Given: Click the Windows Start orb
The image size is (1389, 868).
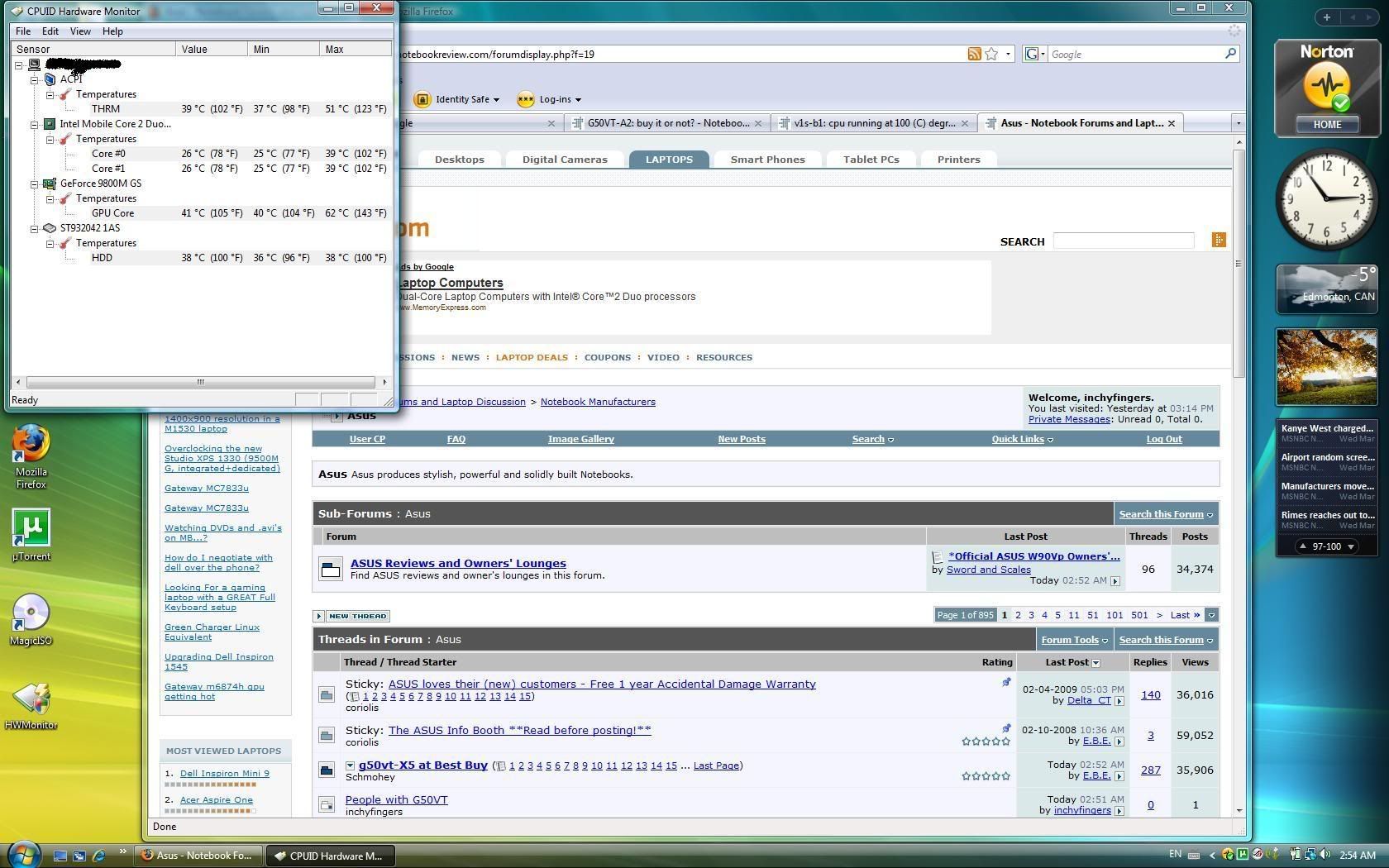Looking at the screenshot, I should [x=22, y=854].
